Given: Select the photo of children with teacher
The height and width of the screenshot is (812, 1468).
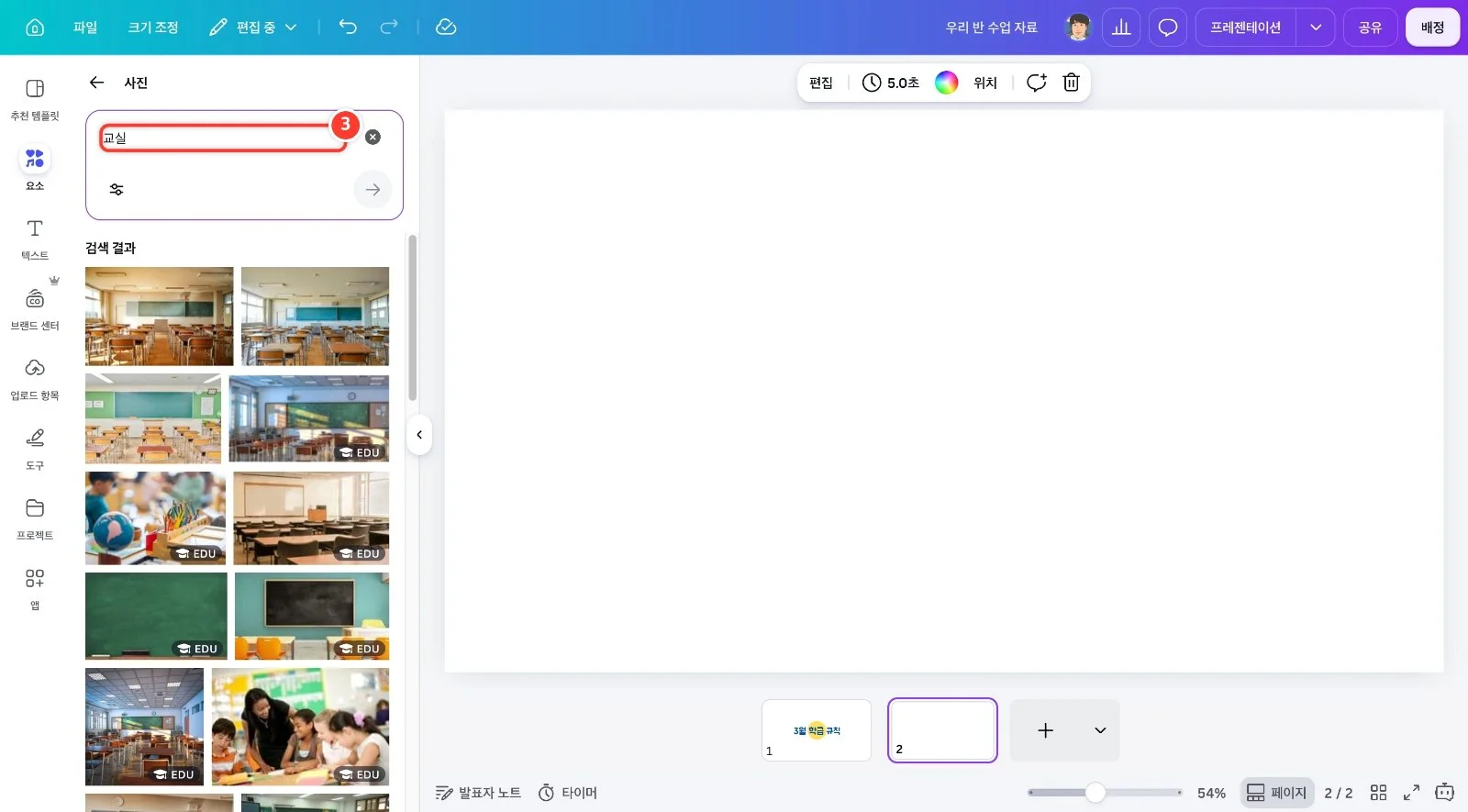Looking at the screenshot, I should pos(300,727).
